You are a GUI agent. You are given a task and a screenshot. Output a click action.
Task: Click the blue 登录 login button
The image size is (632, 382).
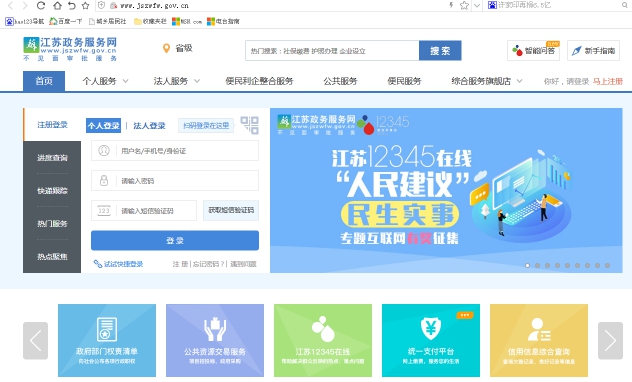175,241
